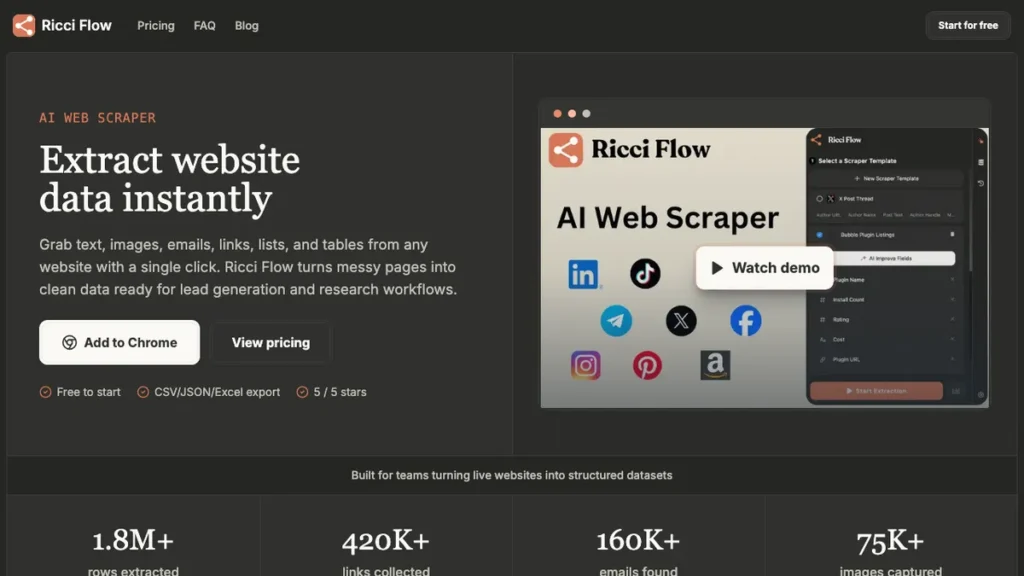Viewport: 1024px width, 576px height.
Task: Click the Instagram icon in demo preview
Action: (585, 365)
